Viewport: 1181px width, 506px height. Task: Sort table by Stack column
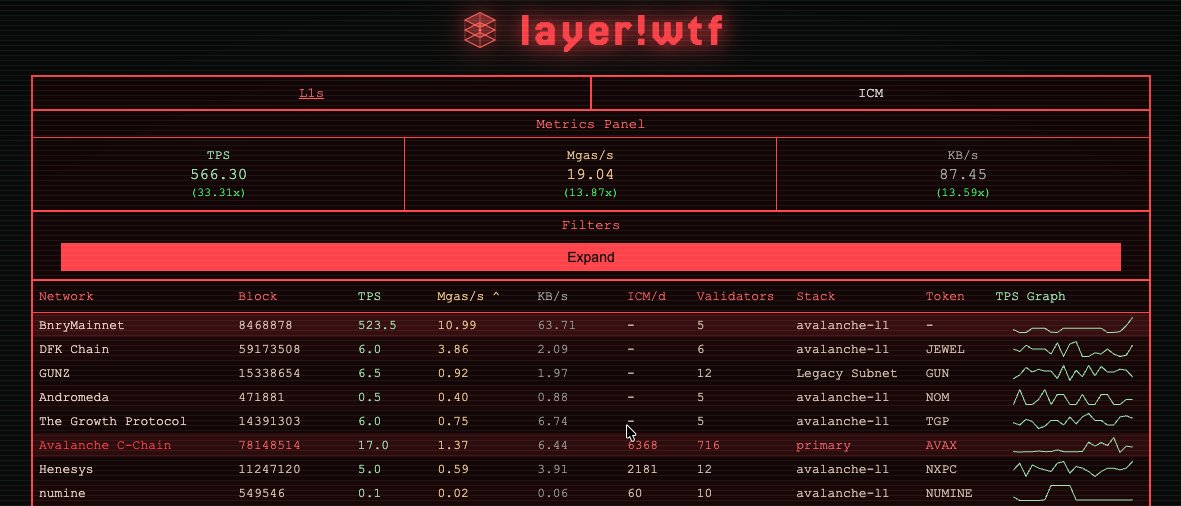[x=816, y=296]
